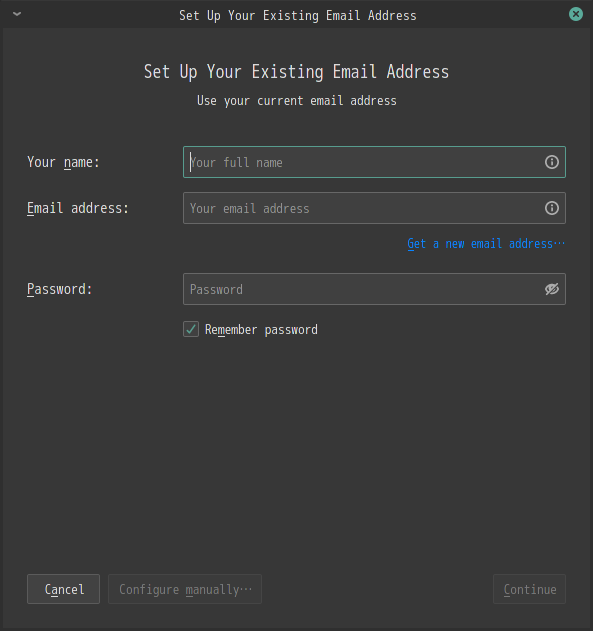Click the info icon in the name field

552,162
